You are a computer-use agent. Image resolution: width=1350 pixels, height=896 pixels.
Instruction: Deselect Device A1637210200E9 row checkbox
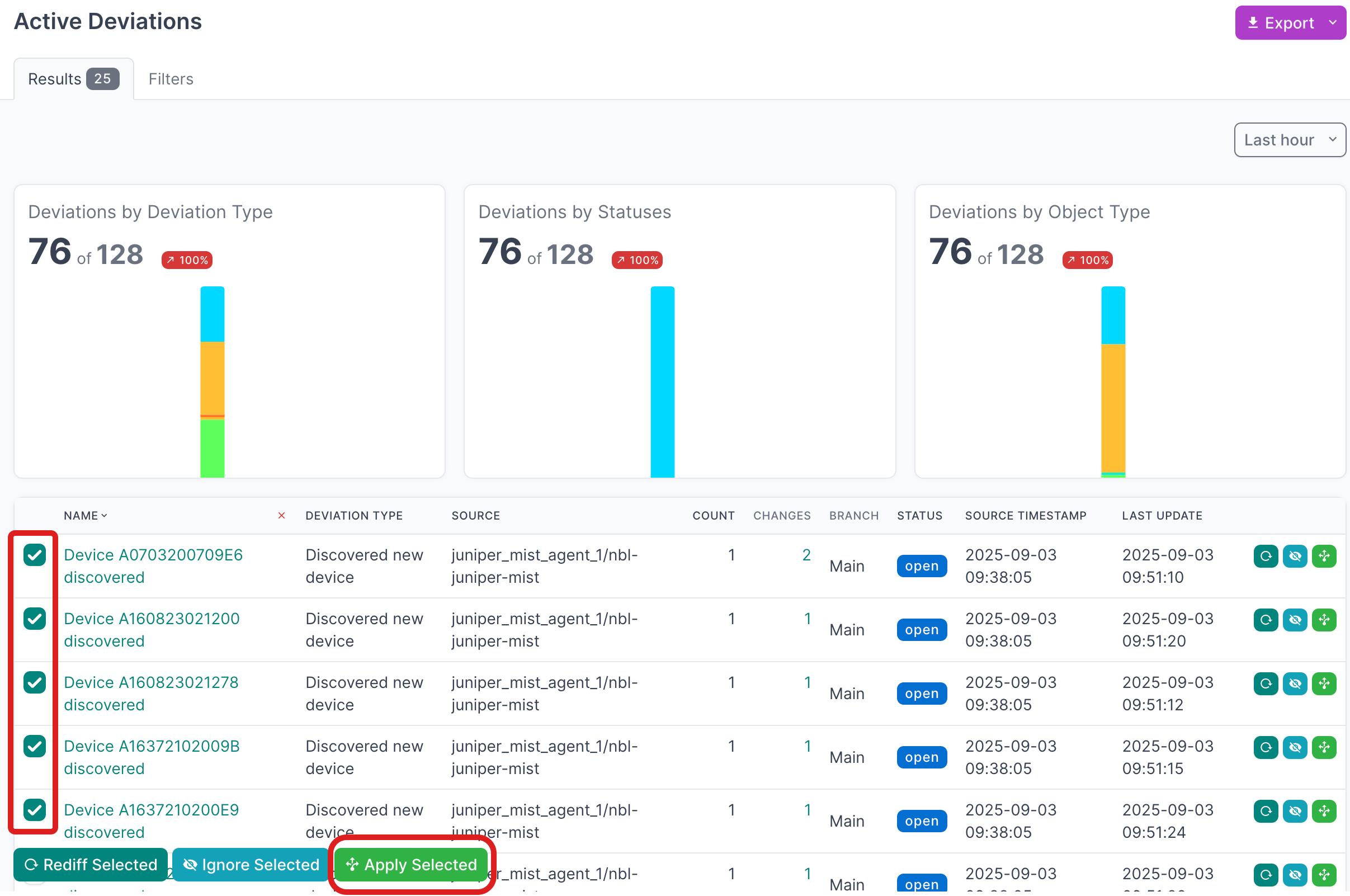[34, 810]
